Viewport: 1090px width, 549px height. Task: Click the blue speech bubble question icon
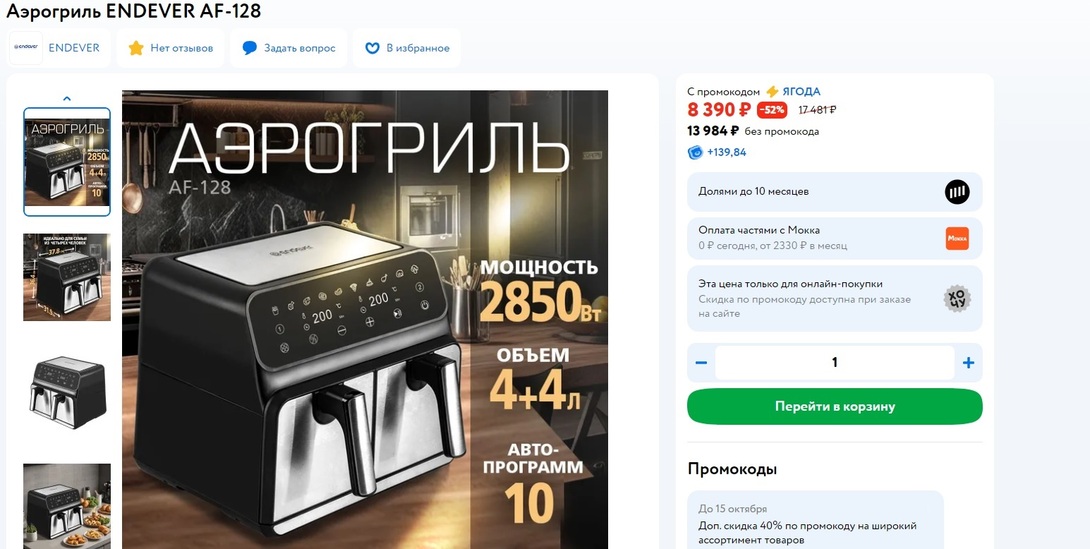(250, 48)
